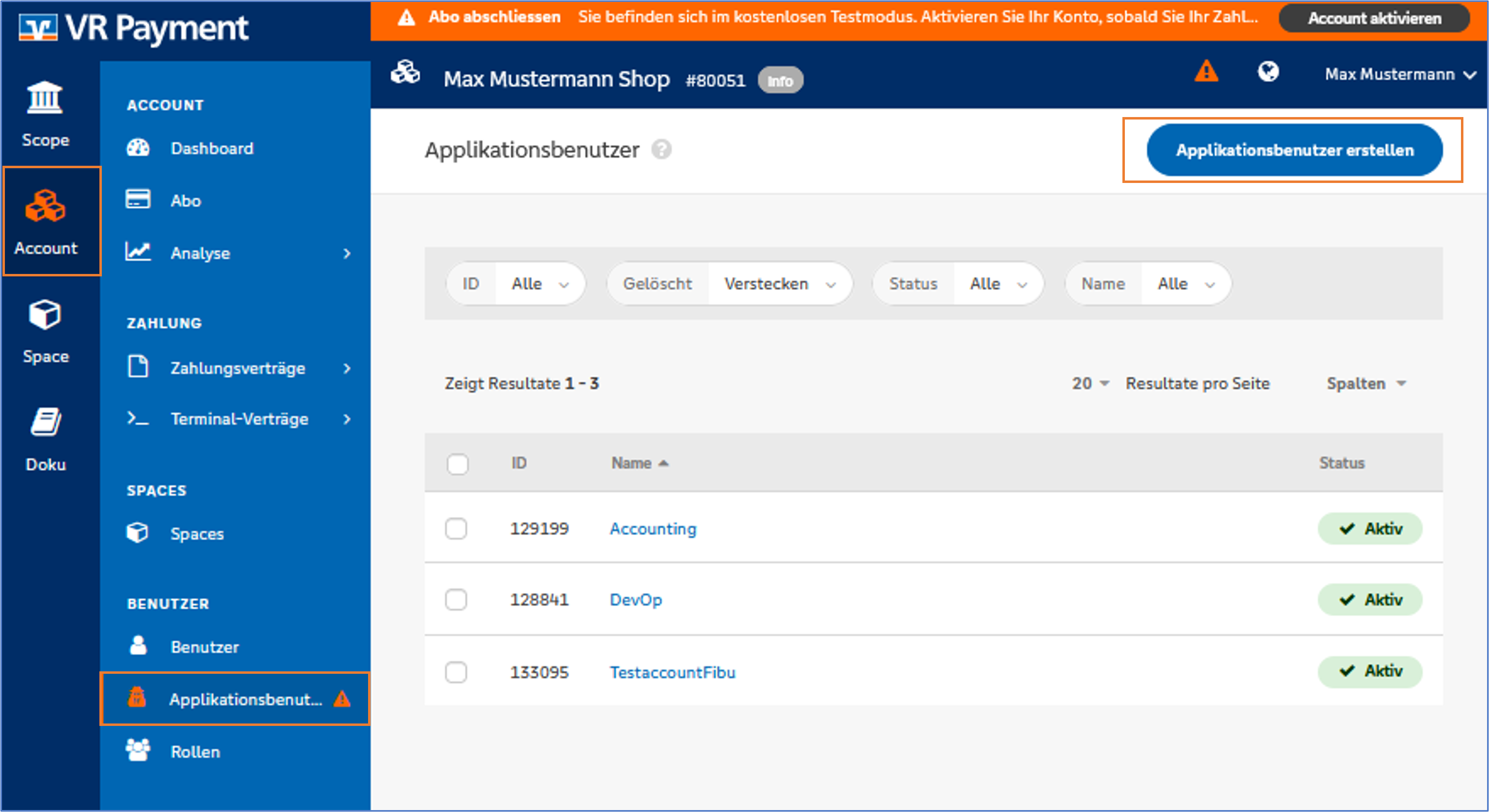Click ID cell 133095
The image size is (1489, 812).
(x=539, y=673)
